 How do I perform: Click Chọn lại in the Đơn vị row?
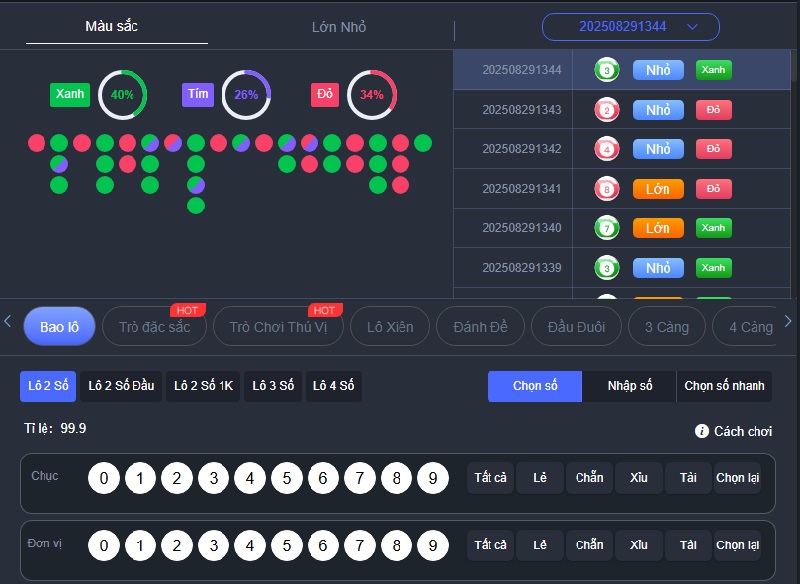(x=737, y=546)
